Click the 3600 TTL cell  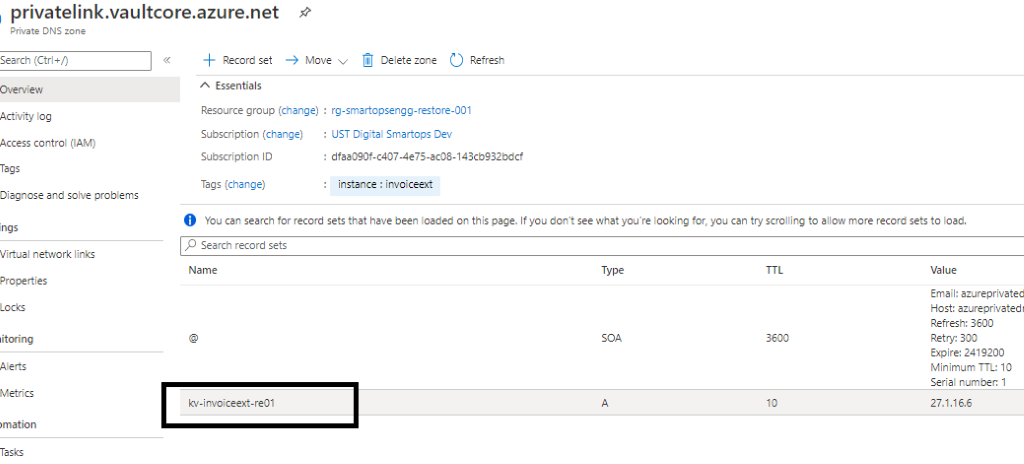point(777,338)
